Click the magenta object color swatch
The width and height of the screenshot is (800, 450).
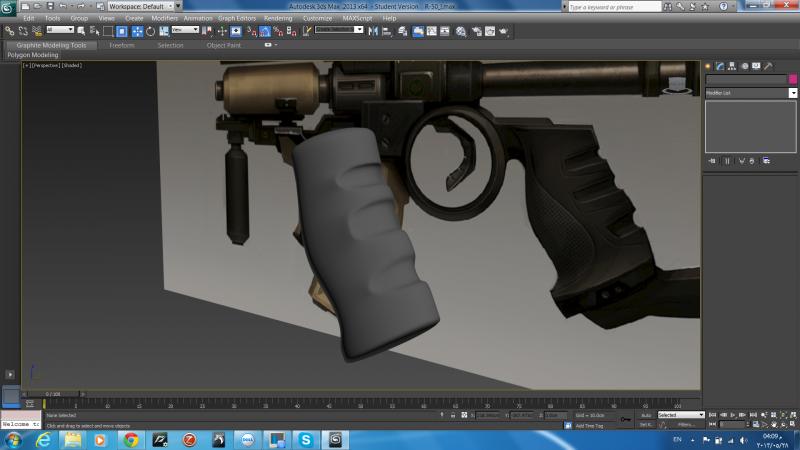[793, 79]
